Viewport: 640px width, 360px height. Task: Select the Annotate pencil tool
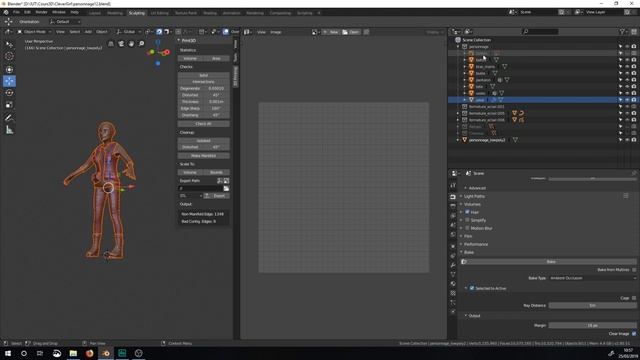pos(9,118)
